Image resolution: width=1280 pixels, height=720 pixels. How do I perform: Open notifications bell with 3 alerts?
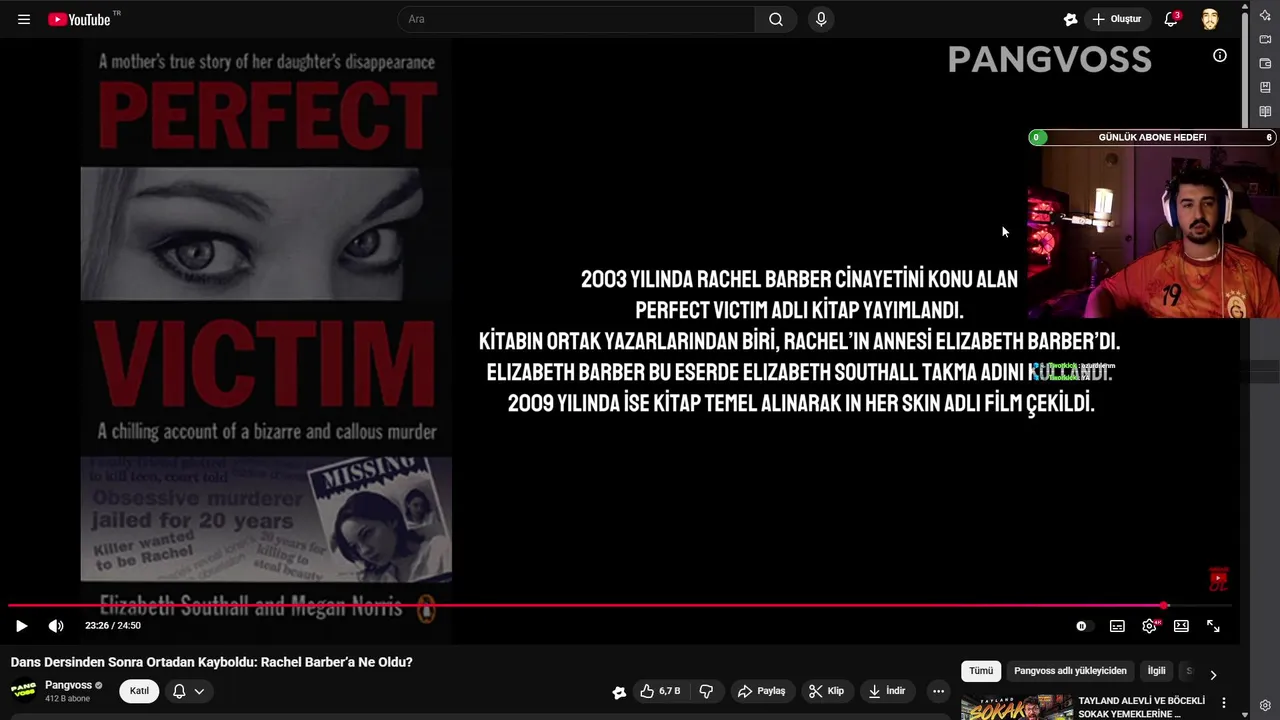tap(1171, 19)
